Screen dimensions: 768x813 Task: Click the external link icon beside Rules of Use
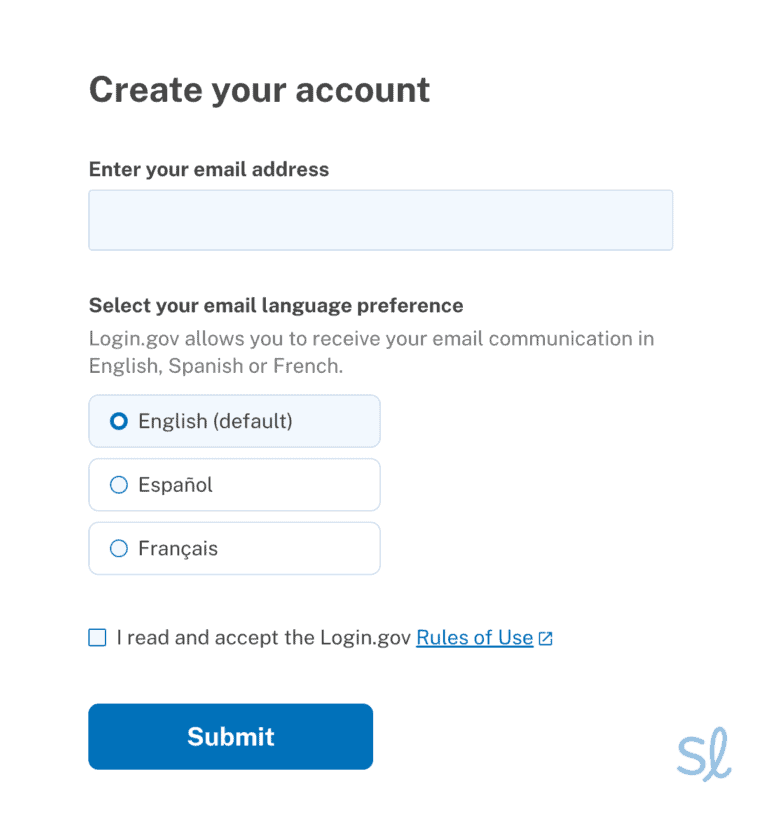(x=545, y=637)
